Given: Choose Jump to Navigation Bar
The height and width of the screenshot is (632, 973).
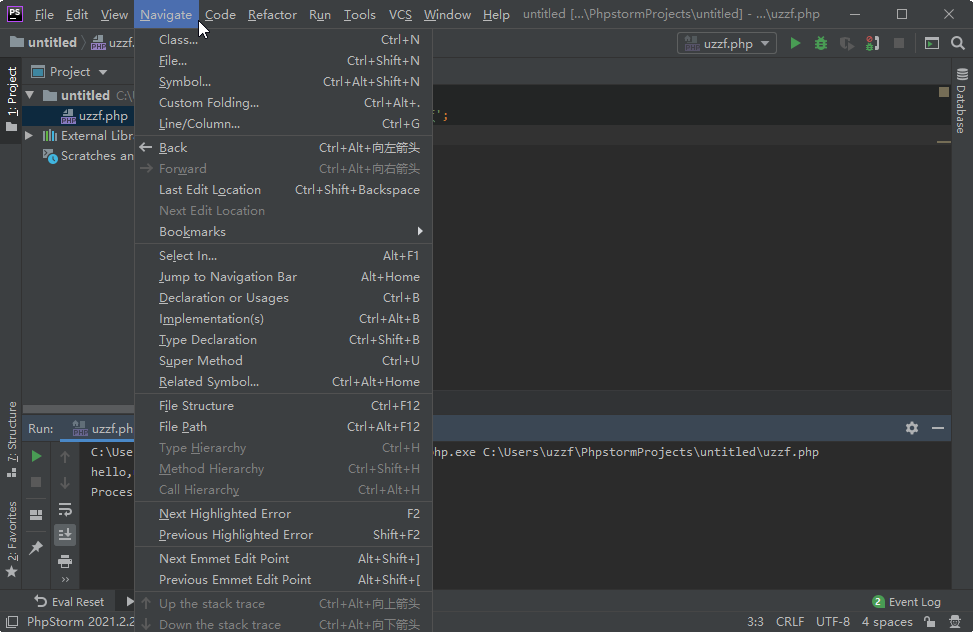Looking at the screenshot, I should click(284, 277).
